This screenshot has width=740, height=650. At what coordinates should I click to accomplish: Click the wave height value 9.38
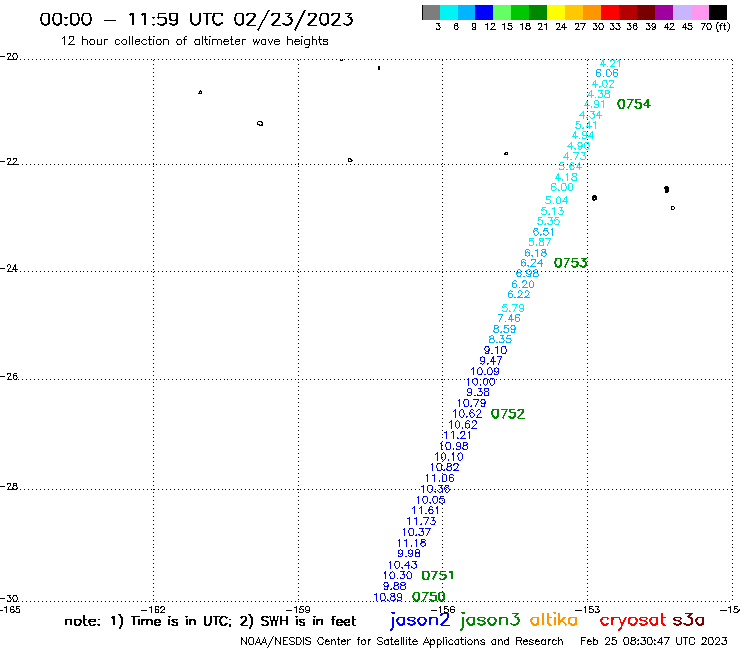[x=478, y=392]
